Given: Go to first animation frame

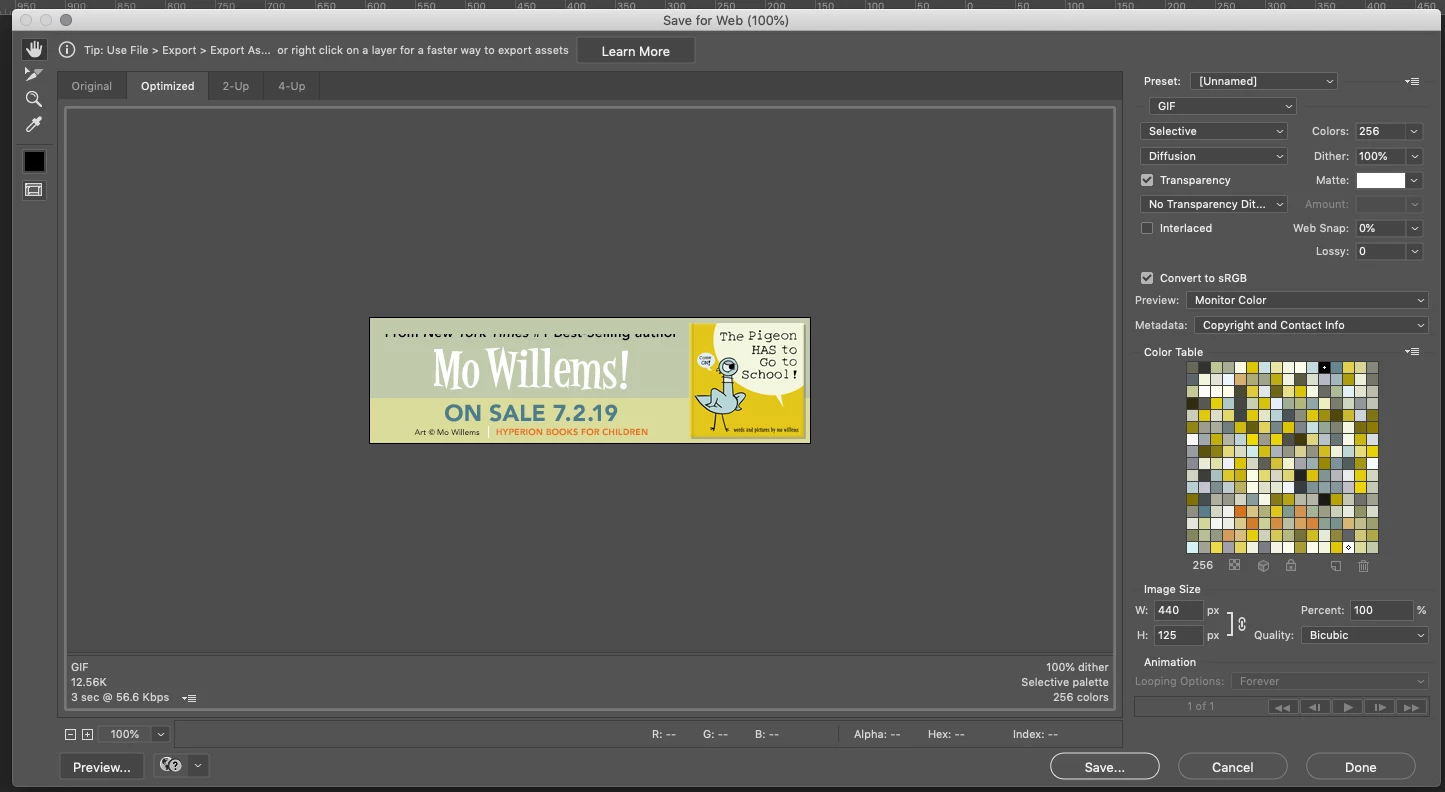Looking at the screenshot, I should (1283, 707).
